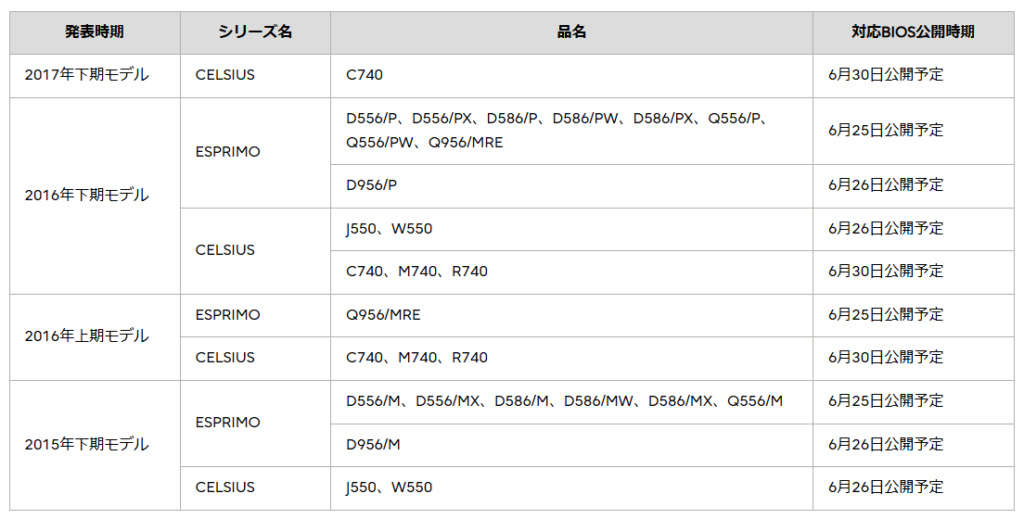Click the D956/M product cell
This screenshot has height=519, width=1024.
coord(571,445)
